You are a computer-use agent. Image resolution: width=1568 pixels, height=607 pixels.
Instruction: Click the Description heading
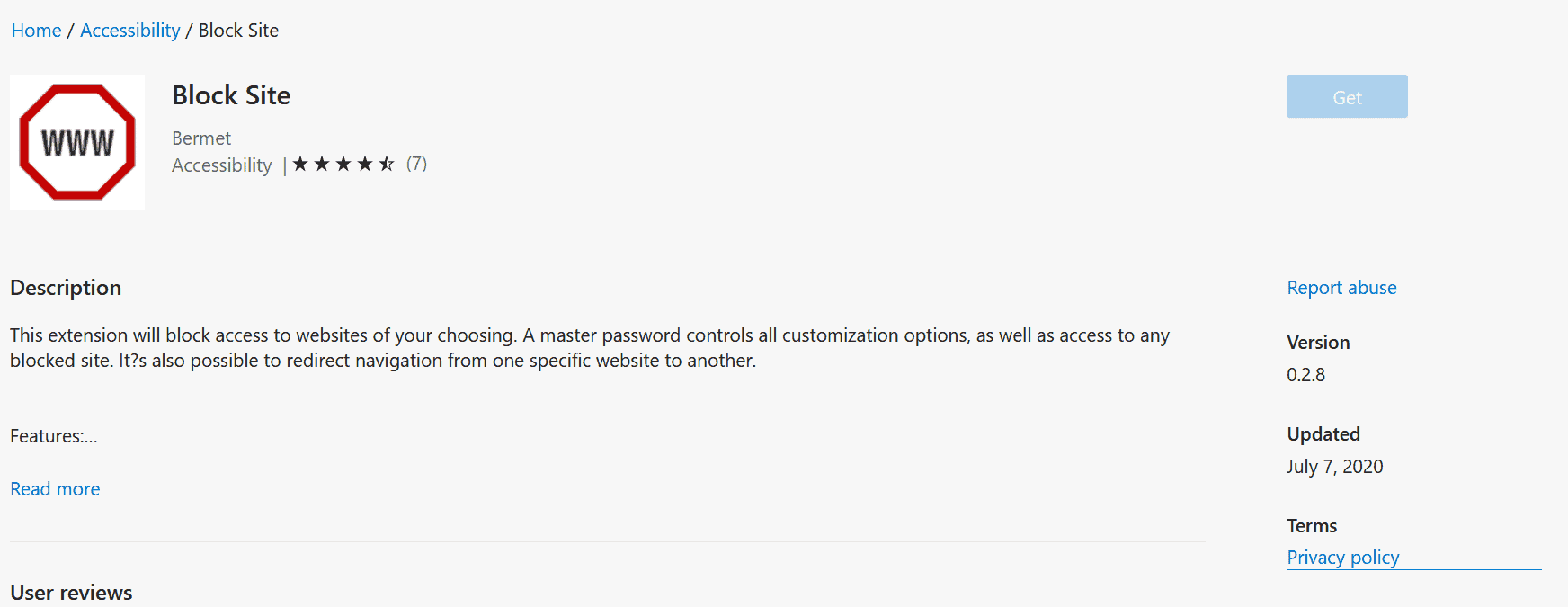tap(66, 288)
